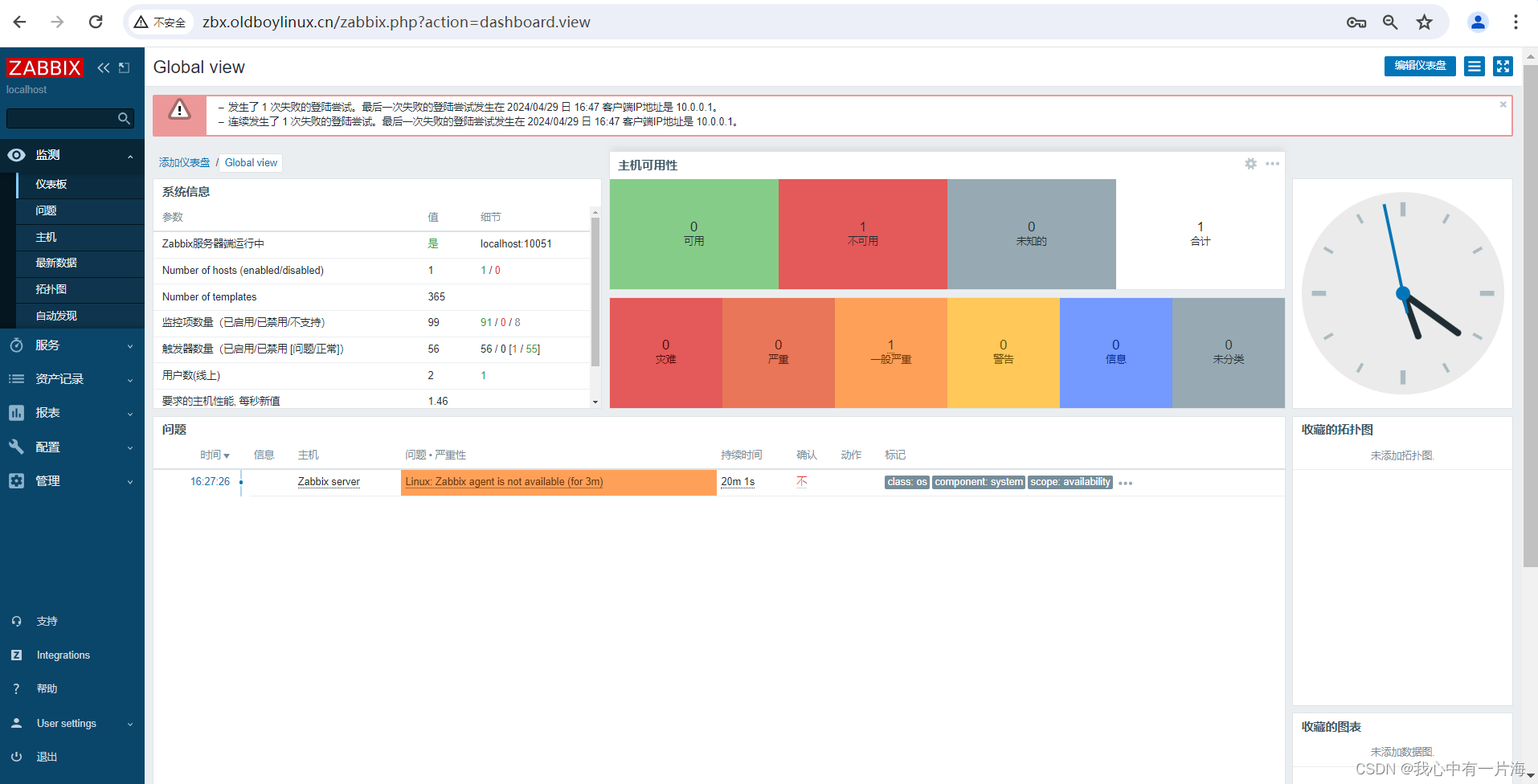The height and width of the screenshot is (784, 1538).
Task: Click the browser back arrow
Action: pyautogui.click(x=20, y=22)
